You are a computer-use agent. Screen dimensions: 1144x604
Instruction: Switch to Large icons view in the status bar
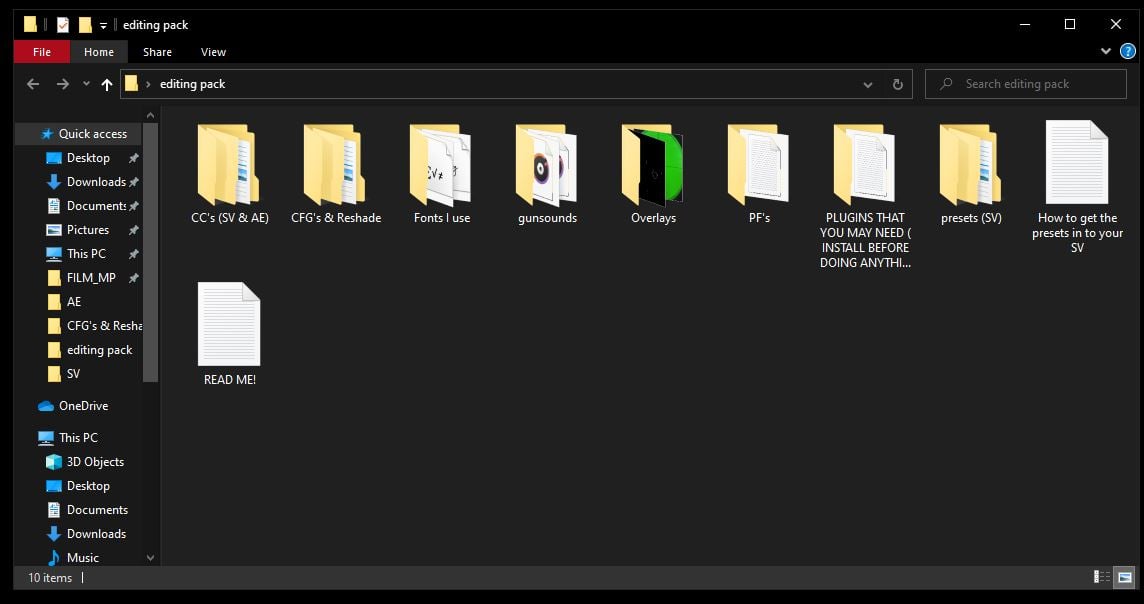(x=1124, y=577)
